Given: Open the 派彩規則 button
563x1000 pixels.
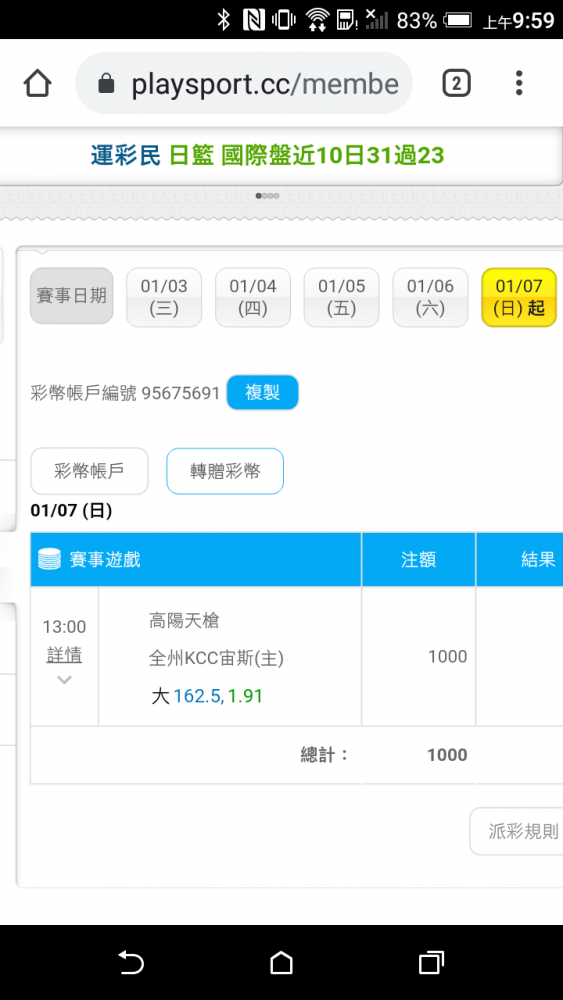Looking at the screenshot, I should [x=517, y=831].
